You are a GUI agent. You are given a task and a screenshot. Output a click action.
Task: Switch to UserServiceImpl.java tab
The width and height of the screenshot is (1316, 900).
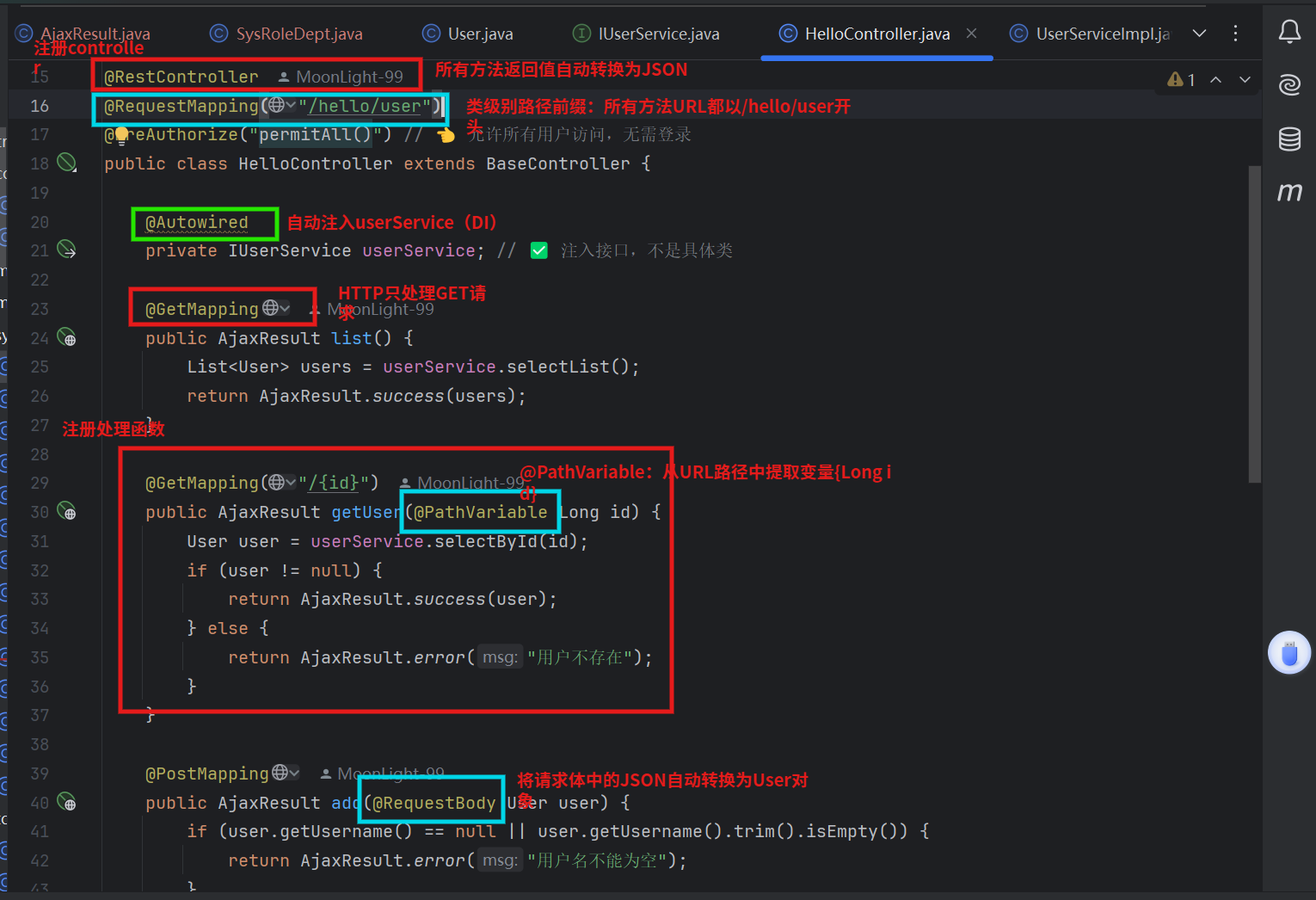click(1091, 33)
